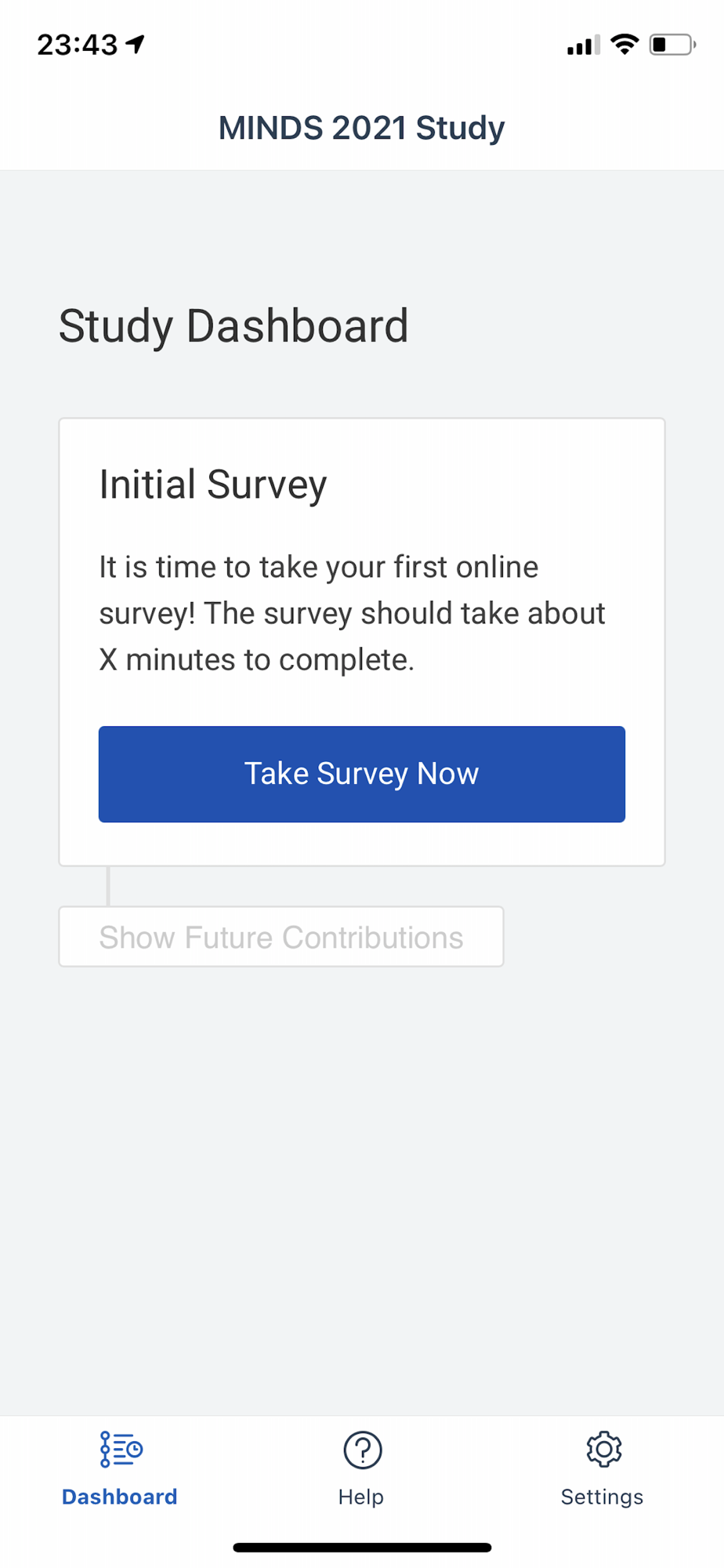Tap the 23:43 clock in status bar

(77, 45)
